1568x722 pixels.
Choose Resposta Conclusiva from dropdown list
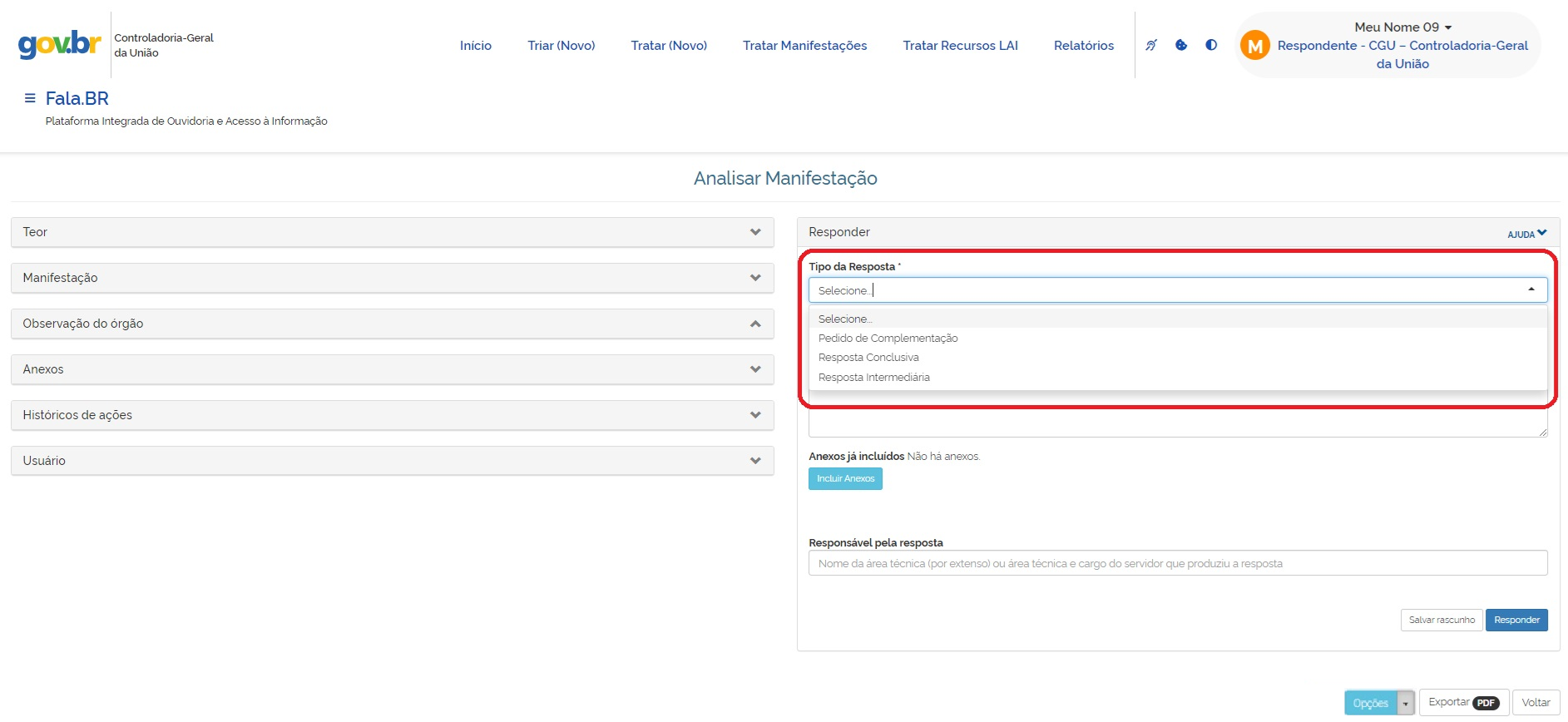(868, 358)
